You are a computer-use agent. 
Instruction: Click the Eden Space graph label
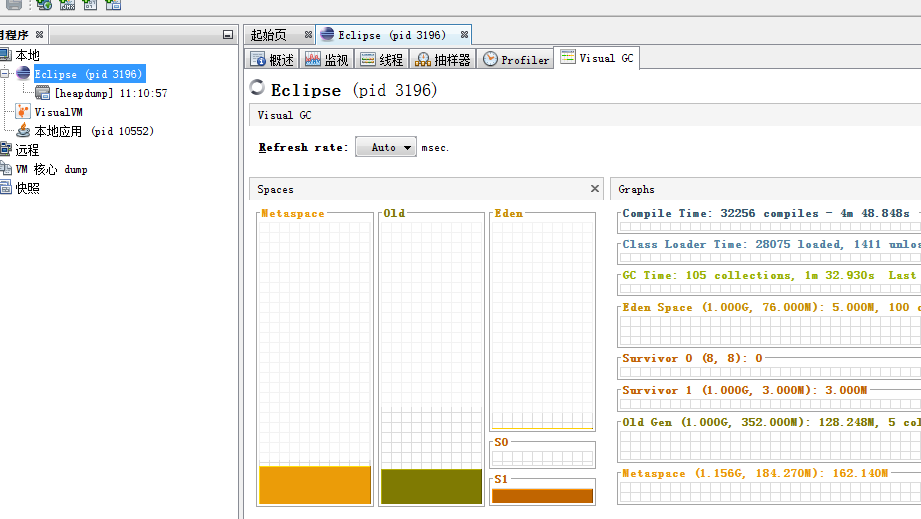pyautogui.click(x=771, y=307)
